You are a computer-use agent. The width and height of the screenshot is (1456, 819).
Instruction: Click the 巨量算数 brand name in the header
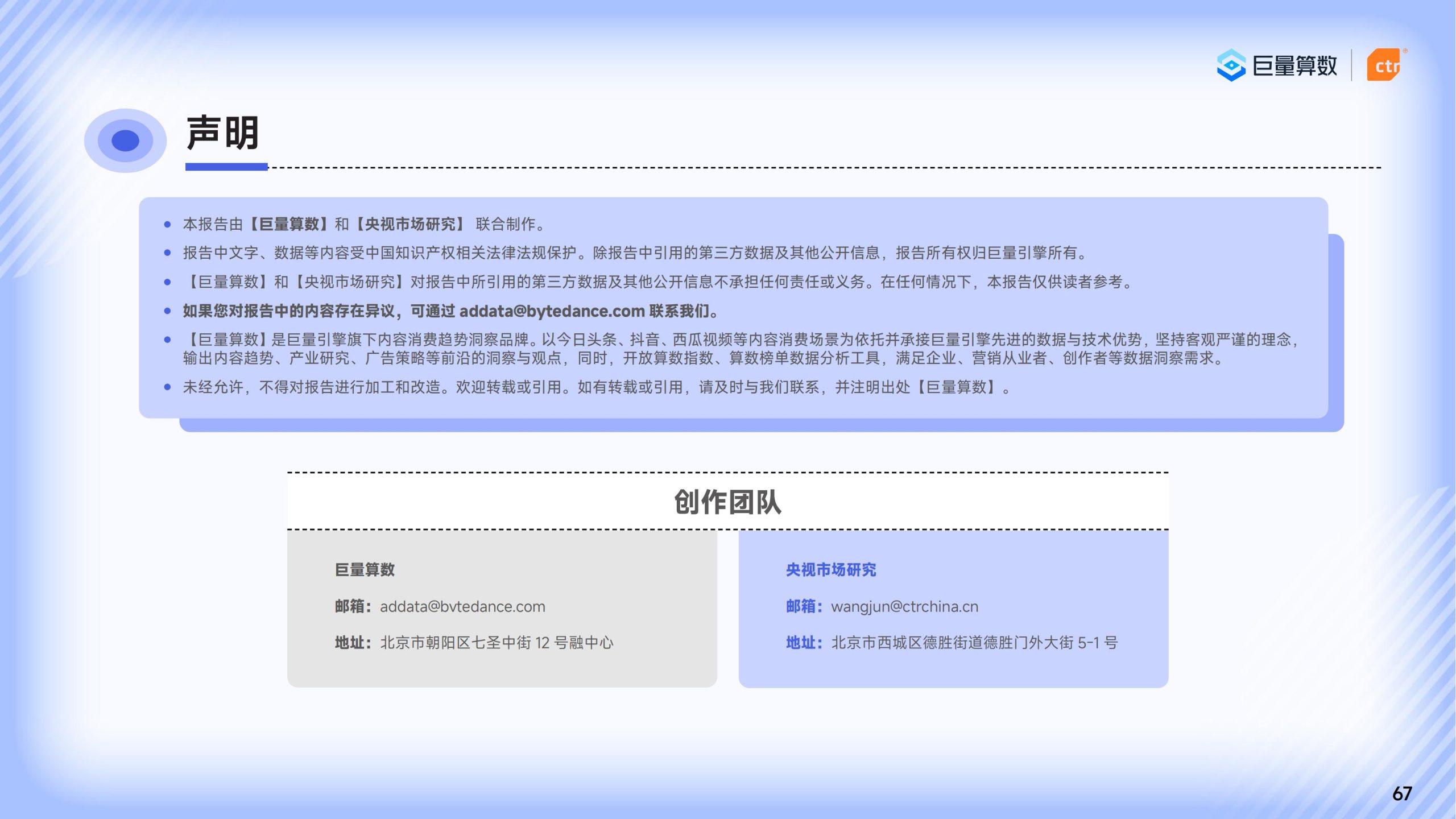[1294, 66]
